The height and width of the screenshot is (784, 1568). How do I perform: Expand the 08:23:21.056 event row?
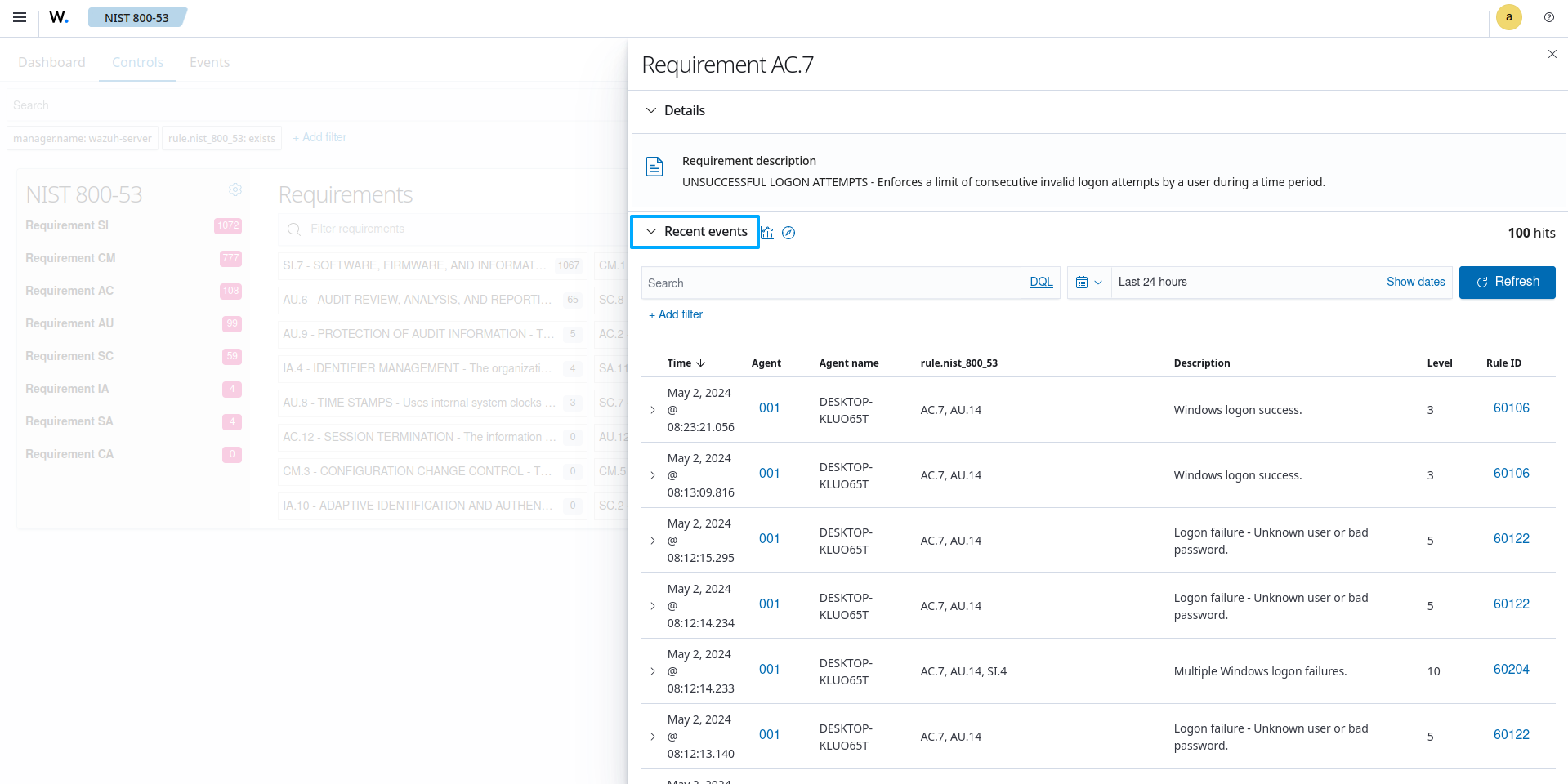tap(653, 410)
